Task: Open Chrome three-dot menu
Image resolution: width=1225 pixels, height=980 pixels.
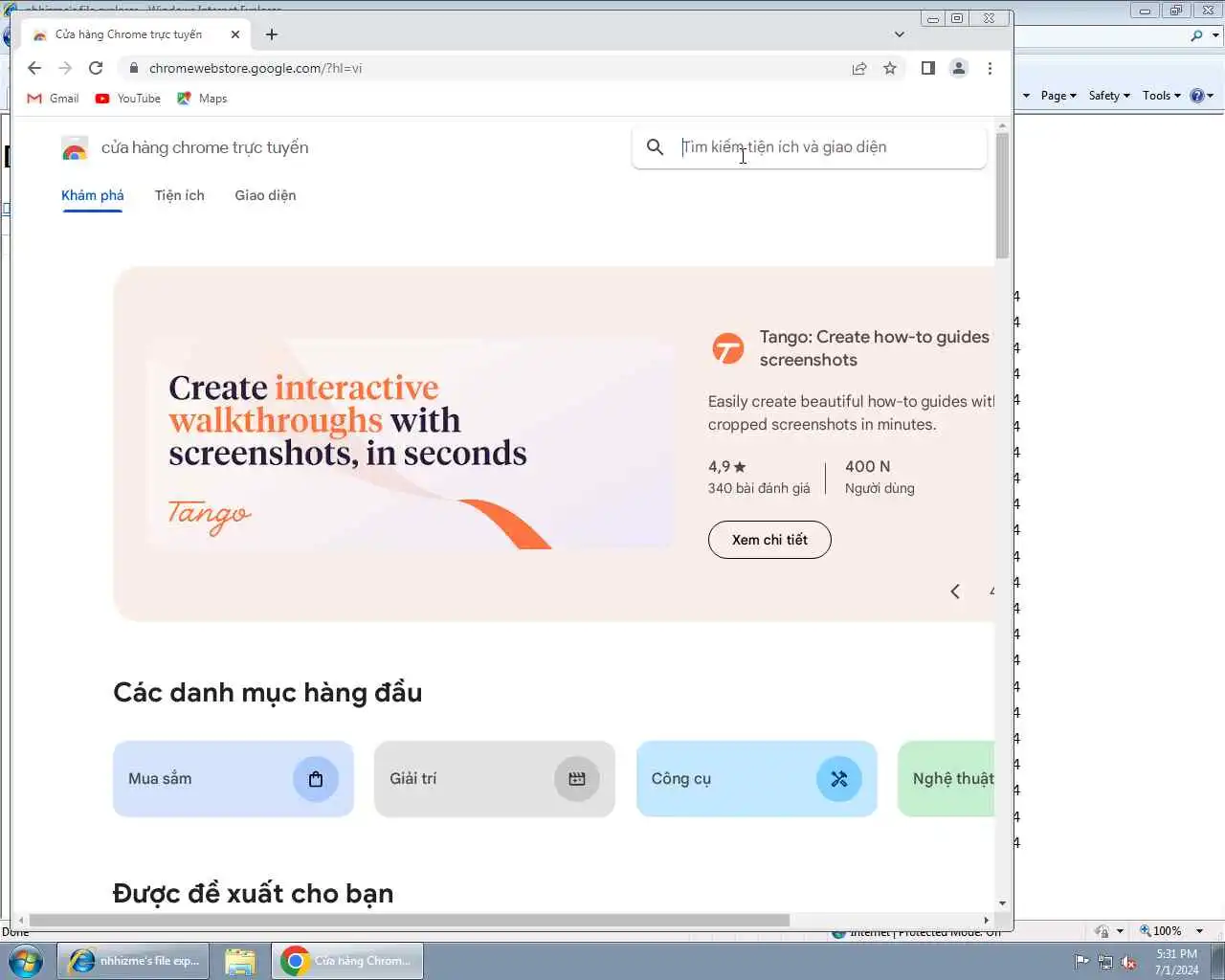Action: [990, 68]
